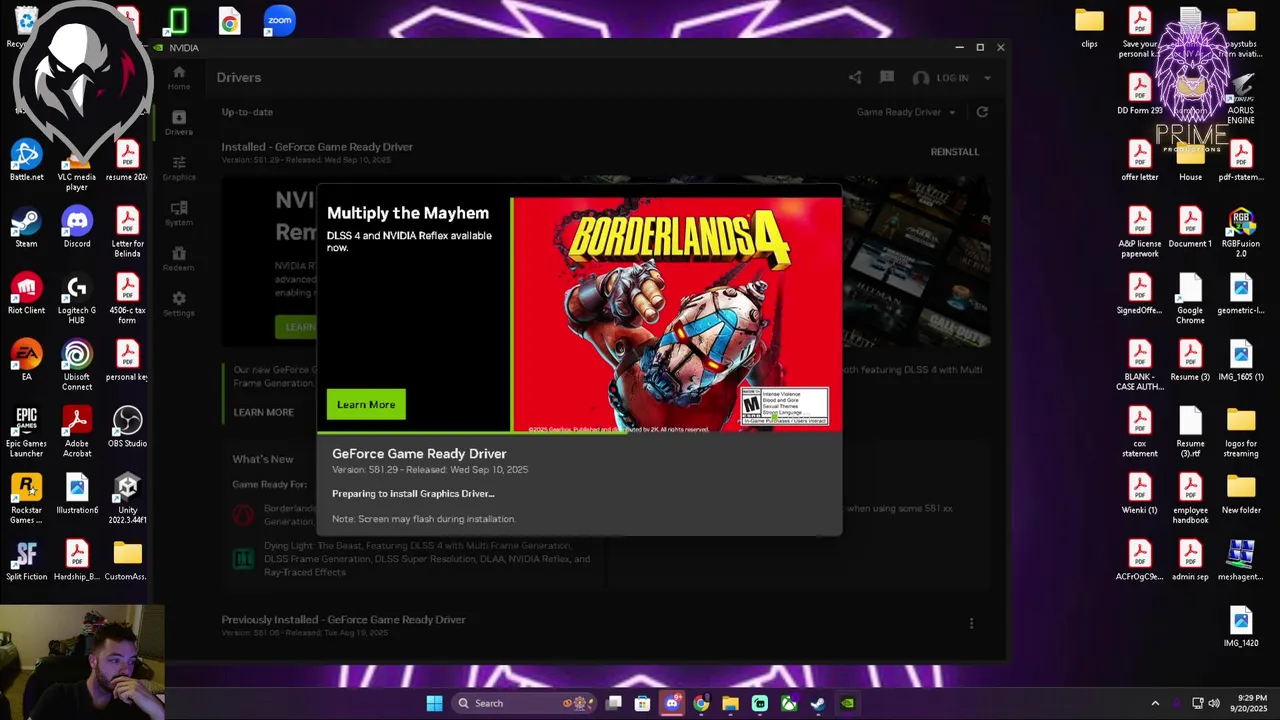
Task: Click the Preparing to install Graphics Driver status
Action: pos(413,493)
